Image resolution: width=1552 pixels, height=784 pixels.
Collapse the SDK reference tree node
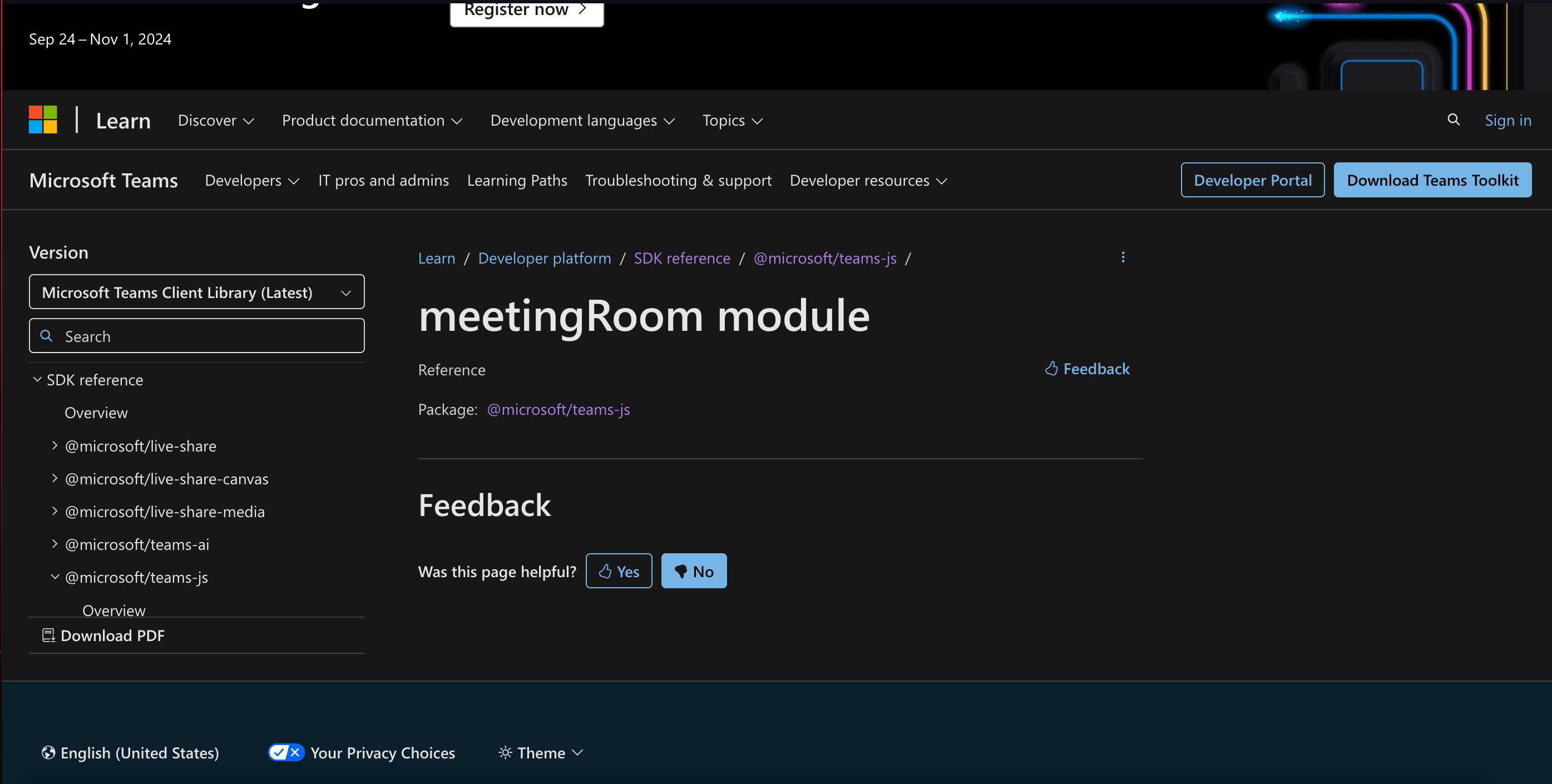pos(37,379)
